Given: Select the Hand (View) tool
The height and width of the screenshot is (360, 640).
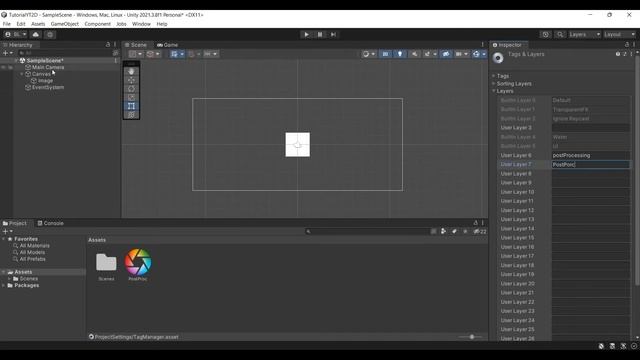Looking at the screenshot, I should [131, 71].
